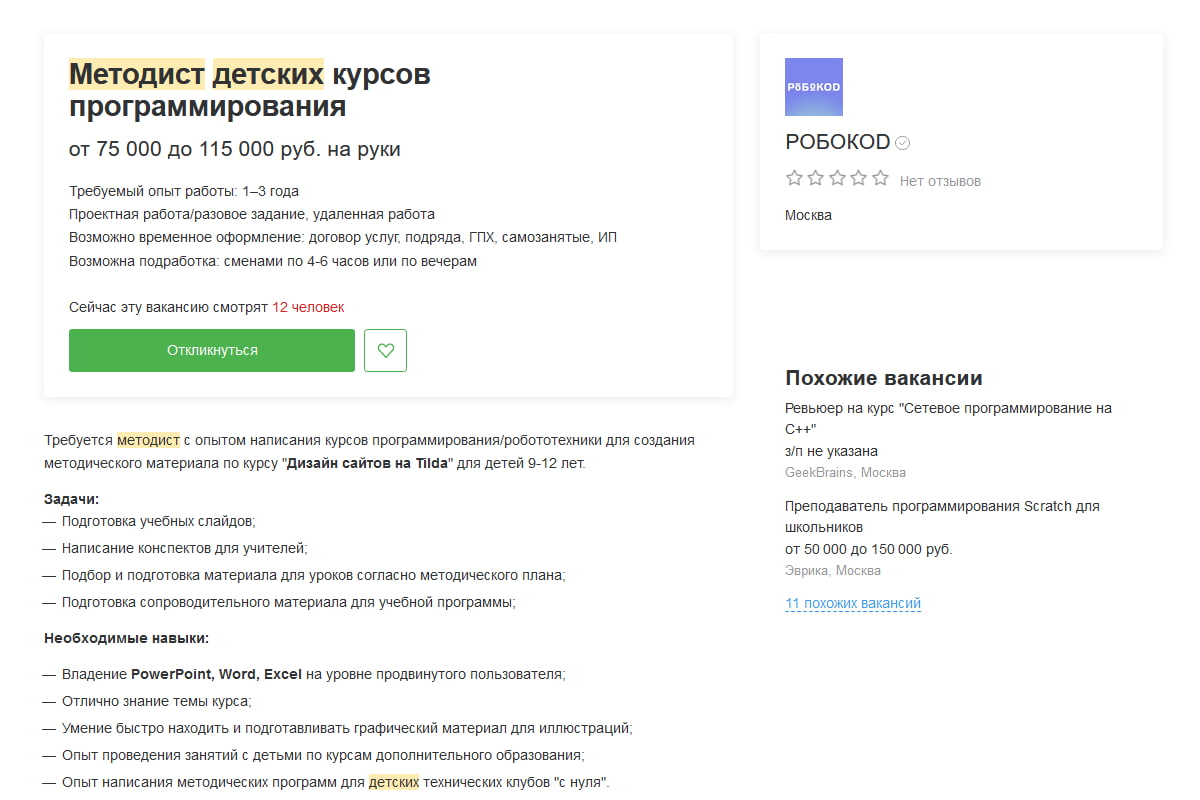Open the 11 похожих вакансий link
Viewport: 1200px width, 800px height.
coord(852,603)
